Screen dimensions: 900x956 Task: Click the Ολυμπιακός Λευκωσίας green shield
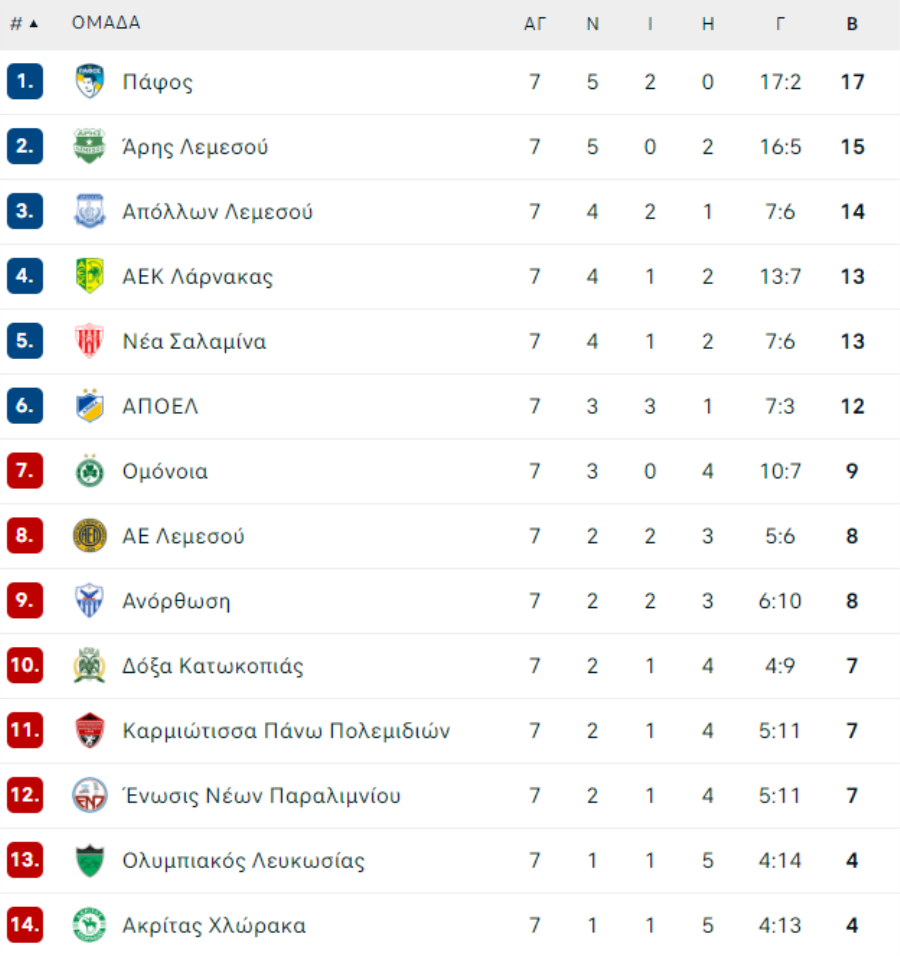(x=90, y=860)
